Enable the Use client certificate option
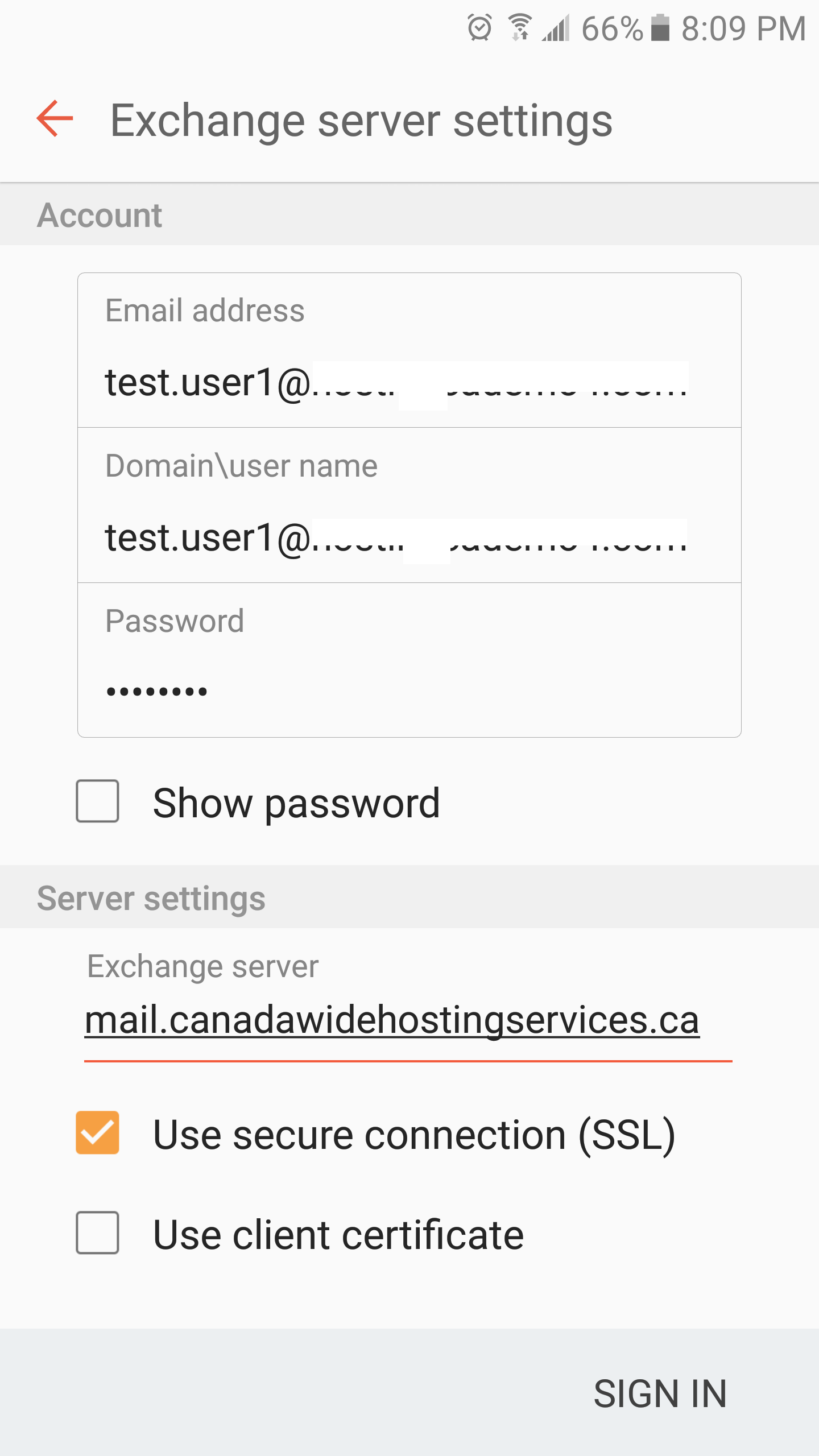 [97, 1232]
